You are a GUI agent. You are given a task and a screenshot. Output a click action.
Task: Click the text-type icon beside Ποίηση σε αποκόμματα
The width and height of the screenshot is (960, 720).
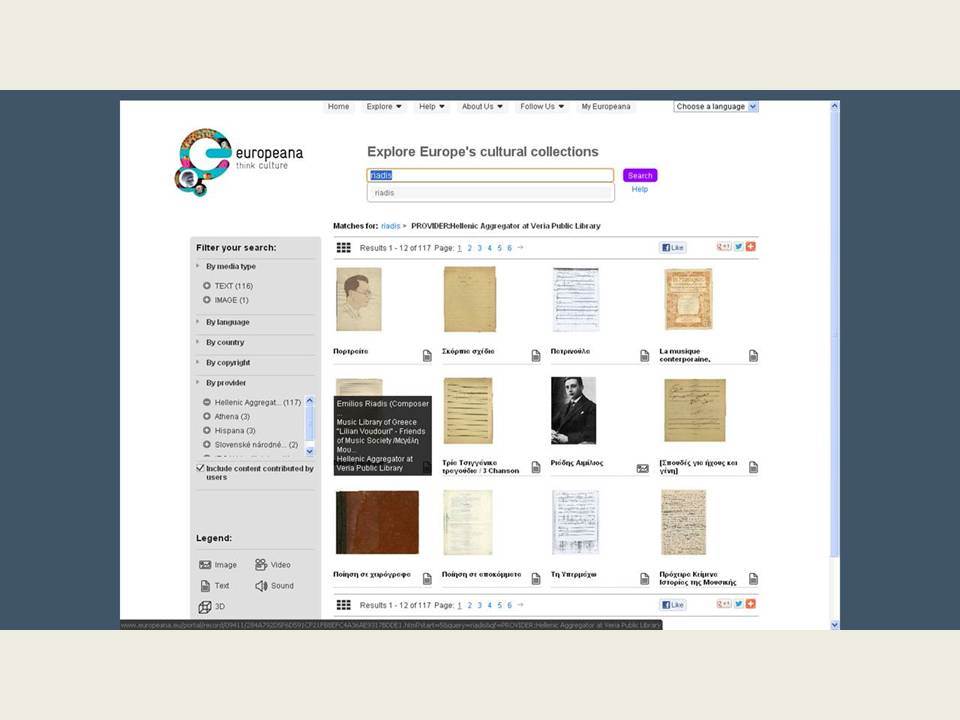coord(536,579)
